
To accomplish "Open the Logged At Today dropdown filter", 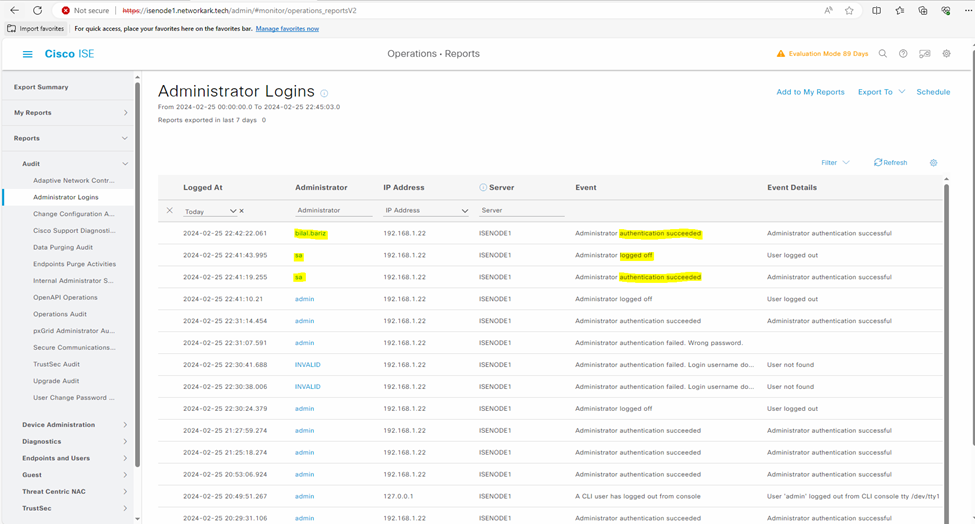I will [x=211, y=211].
